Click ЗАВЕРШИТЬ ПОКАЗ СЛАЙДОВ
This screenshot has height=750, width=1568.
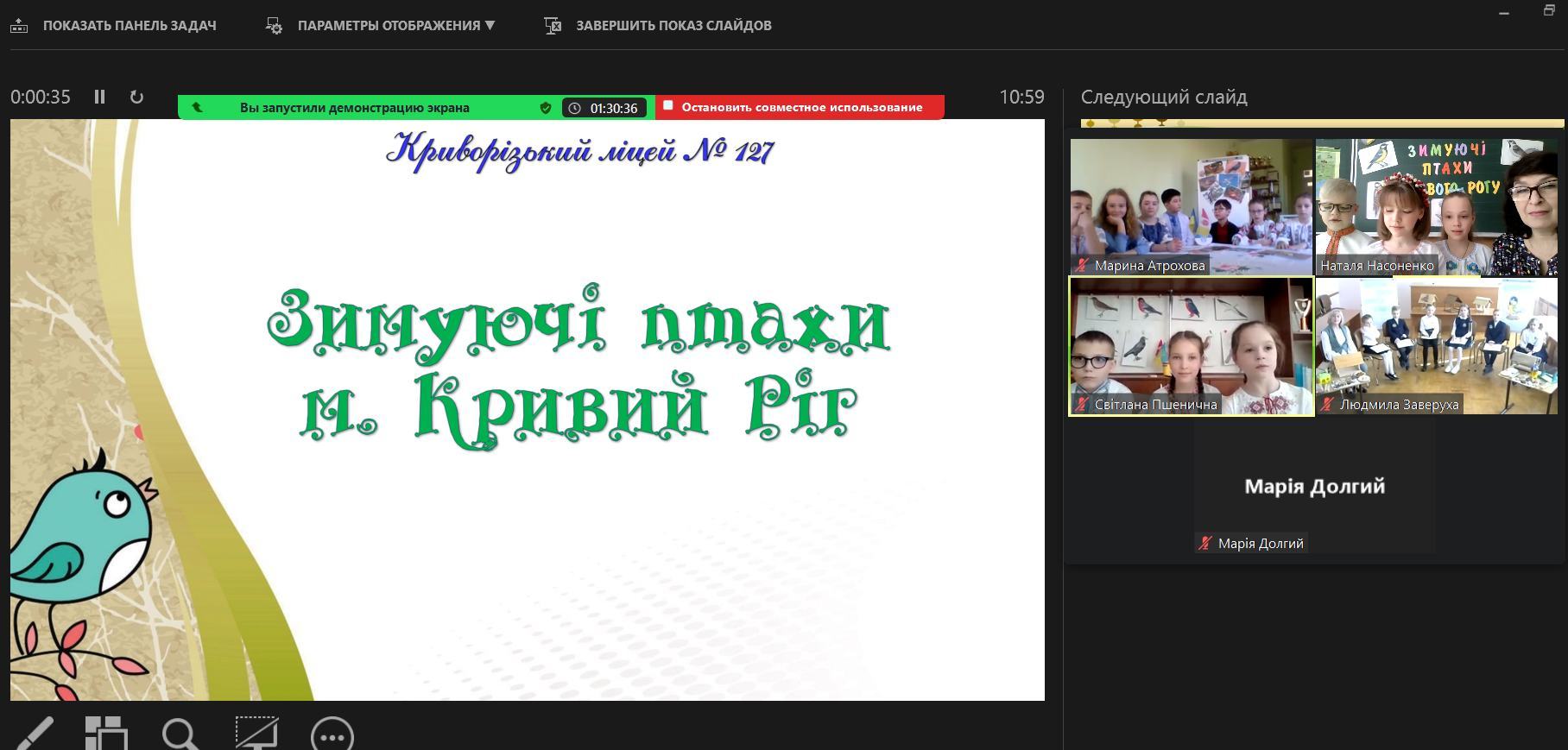(673, 25)
